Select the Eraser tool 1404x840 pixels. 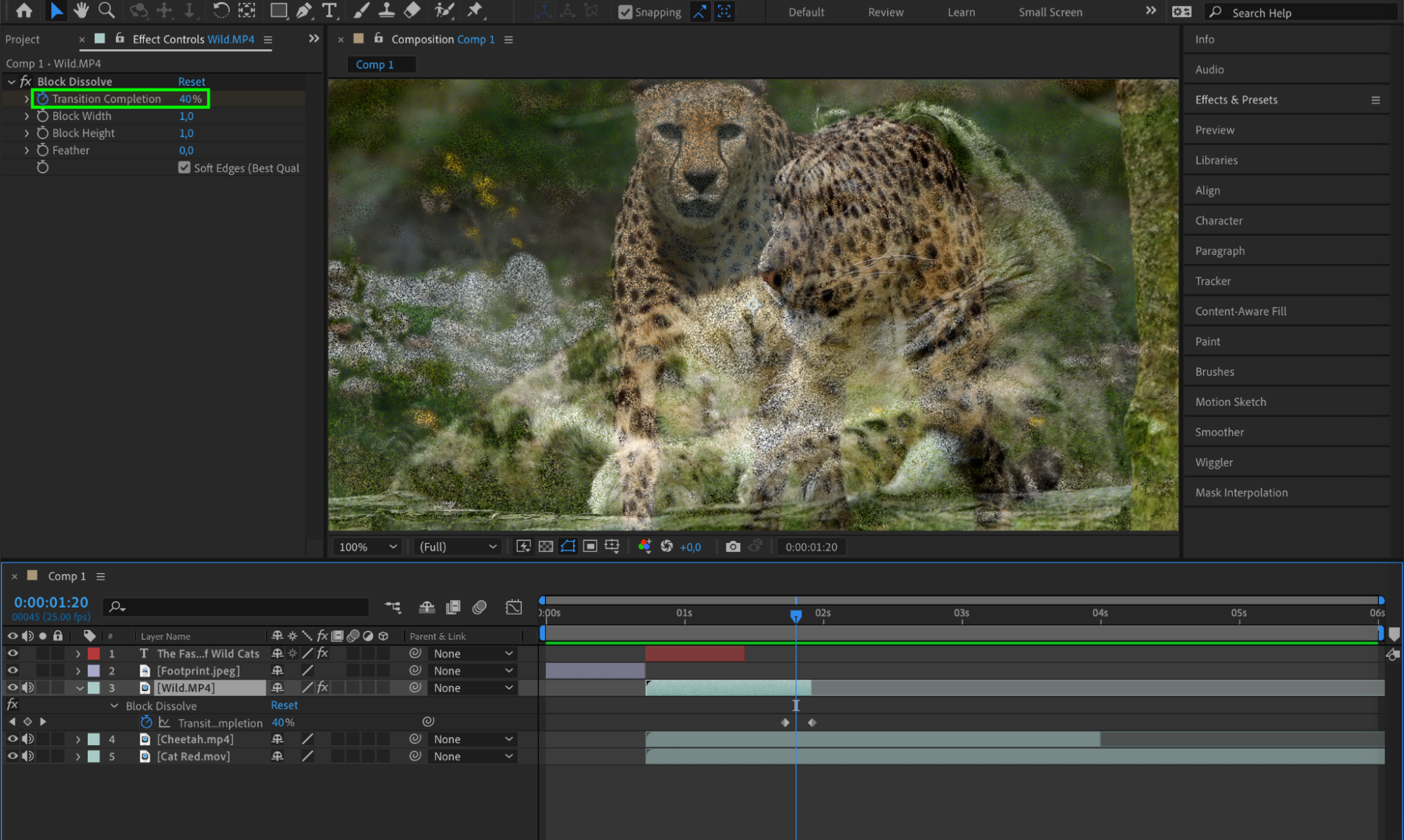pos(412,11)
